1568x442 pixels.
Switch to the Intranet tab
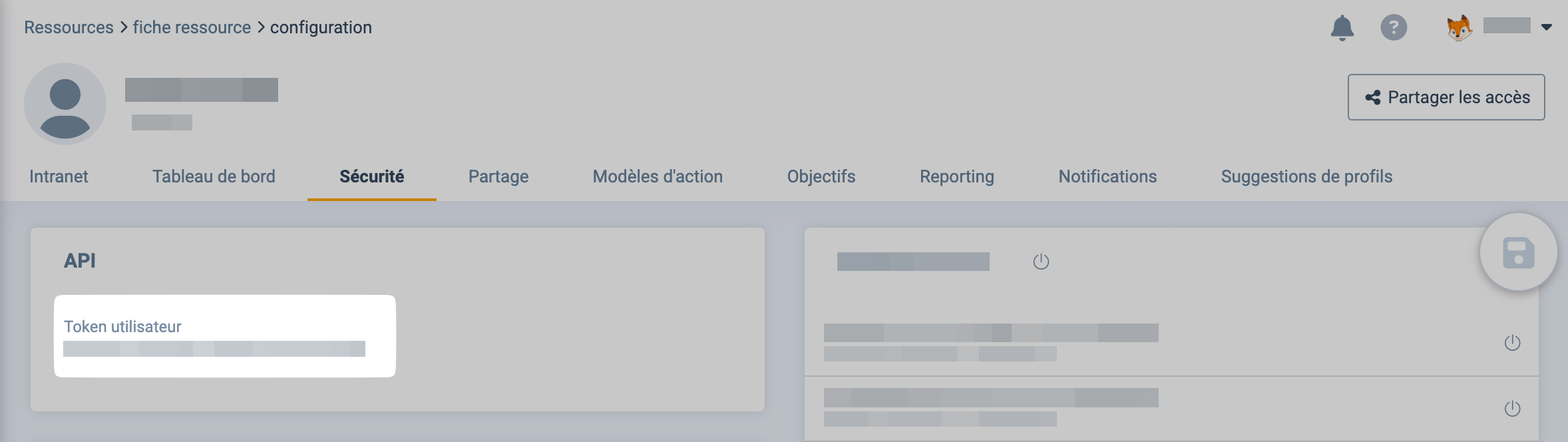click(59, 176)
